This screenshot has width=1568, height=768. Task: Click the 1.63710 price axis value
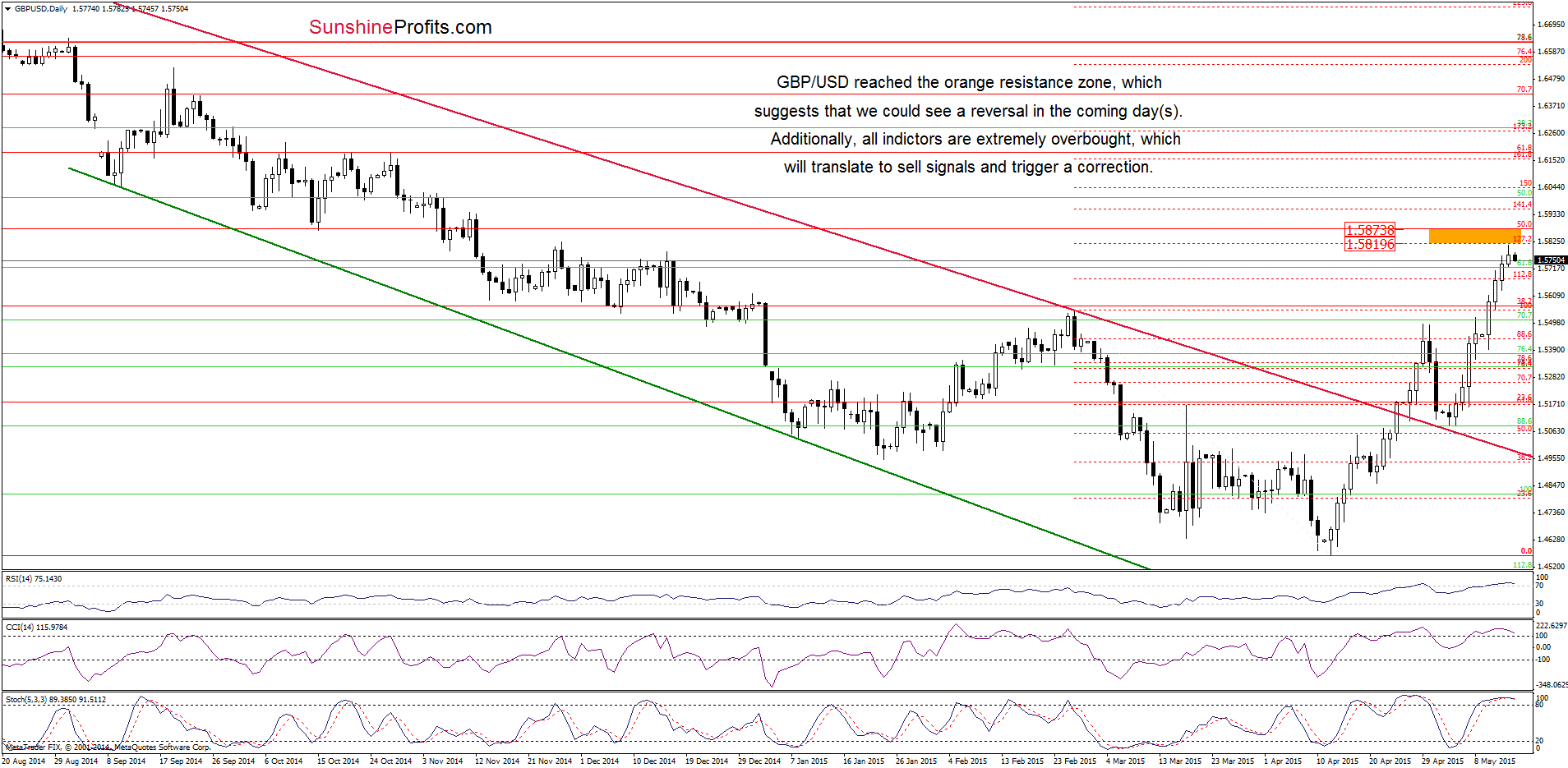[x=1551, y=106]
